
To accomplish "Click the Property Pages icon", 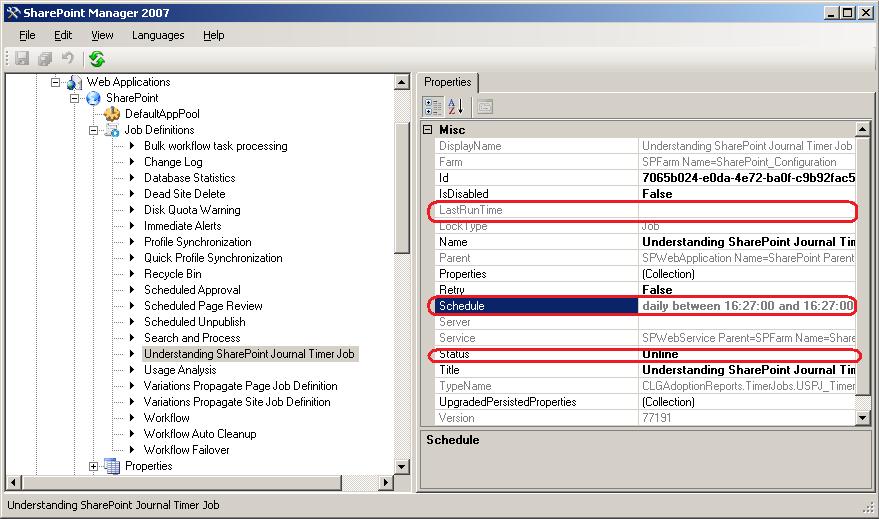I will click(485, 106).
